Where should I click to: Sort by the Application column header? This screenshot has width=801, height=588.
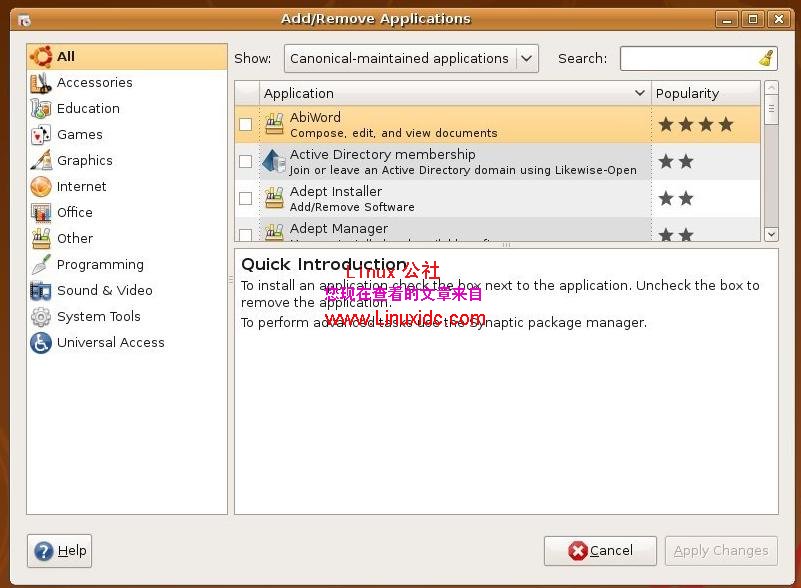click(450, 93)
